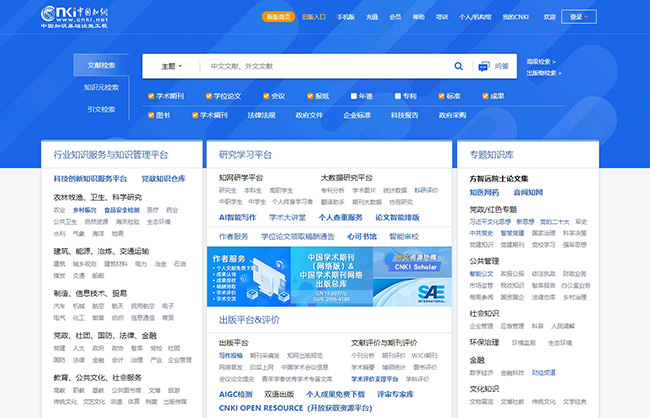Image resolution: width=650 pixels, height=418 pixels.
Task: Open 高级检索 advanced search link
Action: point(541,62)
